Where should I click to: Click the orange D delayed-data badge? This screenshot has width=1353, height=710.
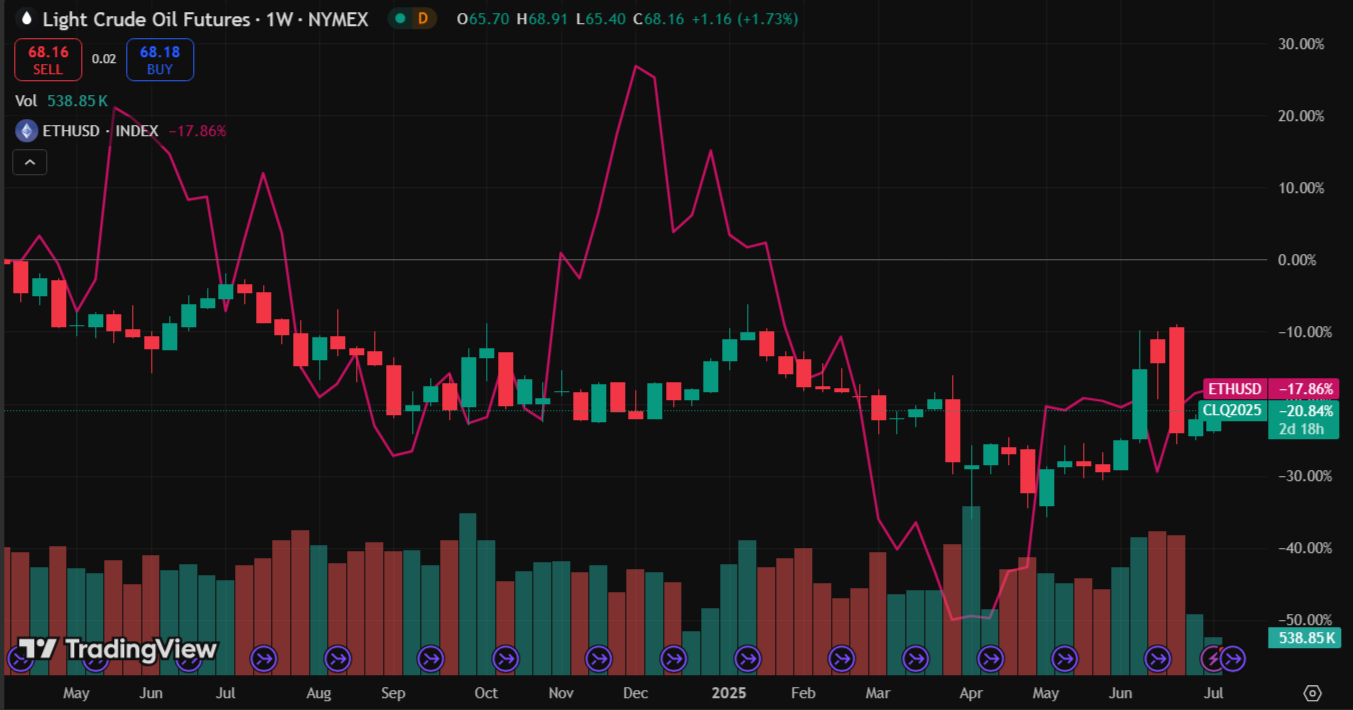[x=424, y=19]
